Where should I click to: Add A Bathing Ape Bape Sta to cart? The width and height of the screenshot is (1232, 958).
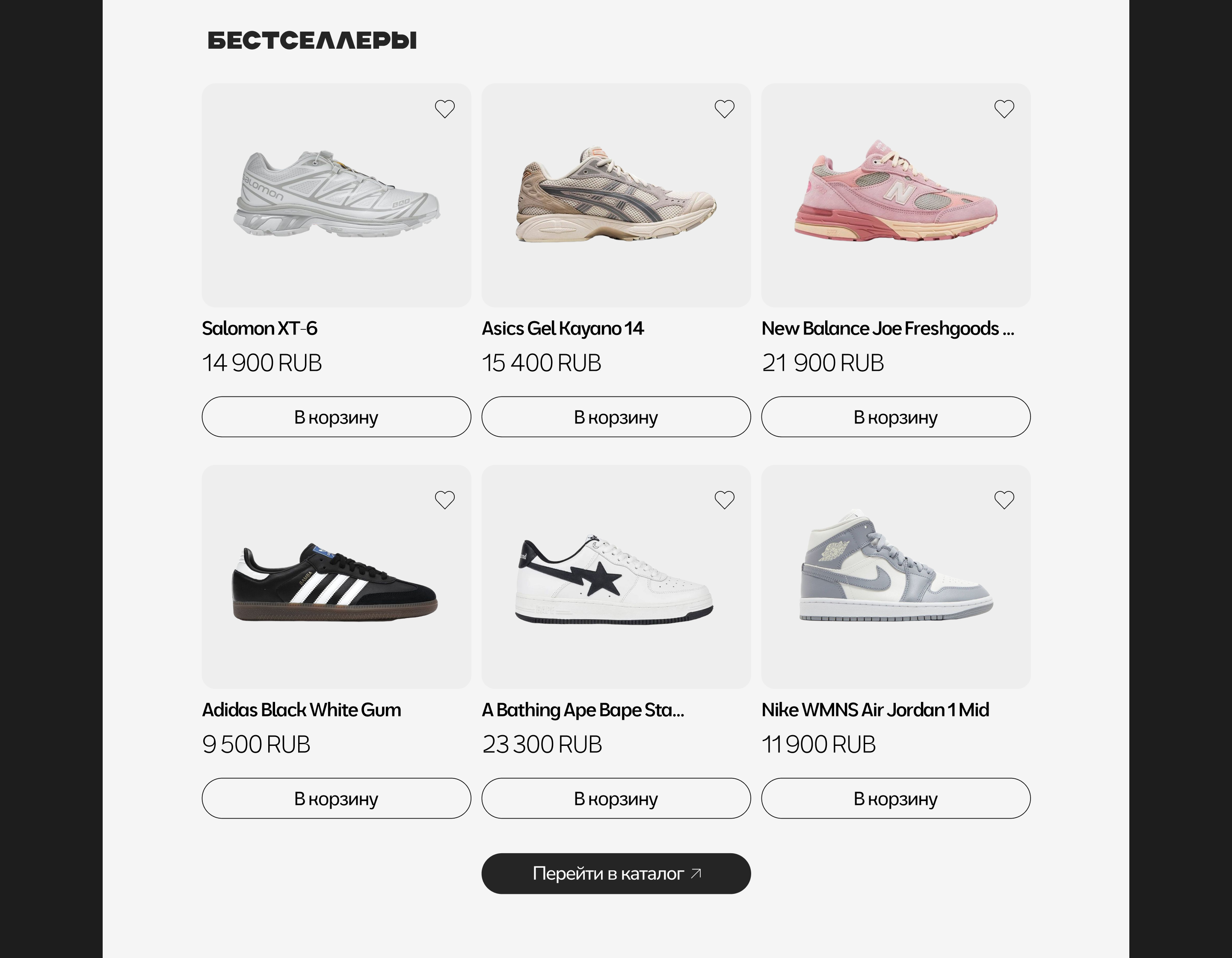(x=616, y=798)
